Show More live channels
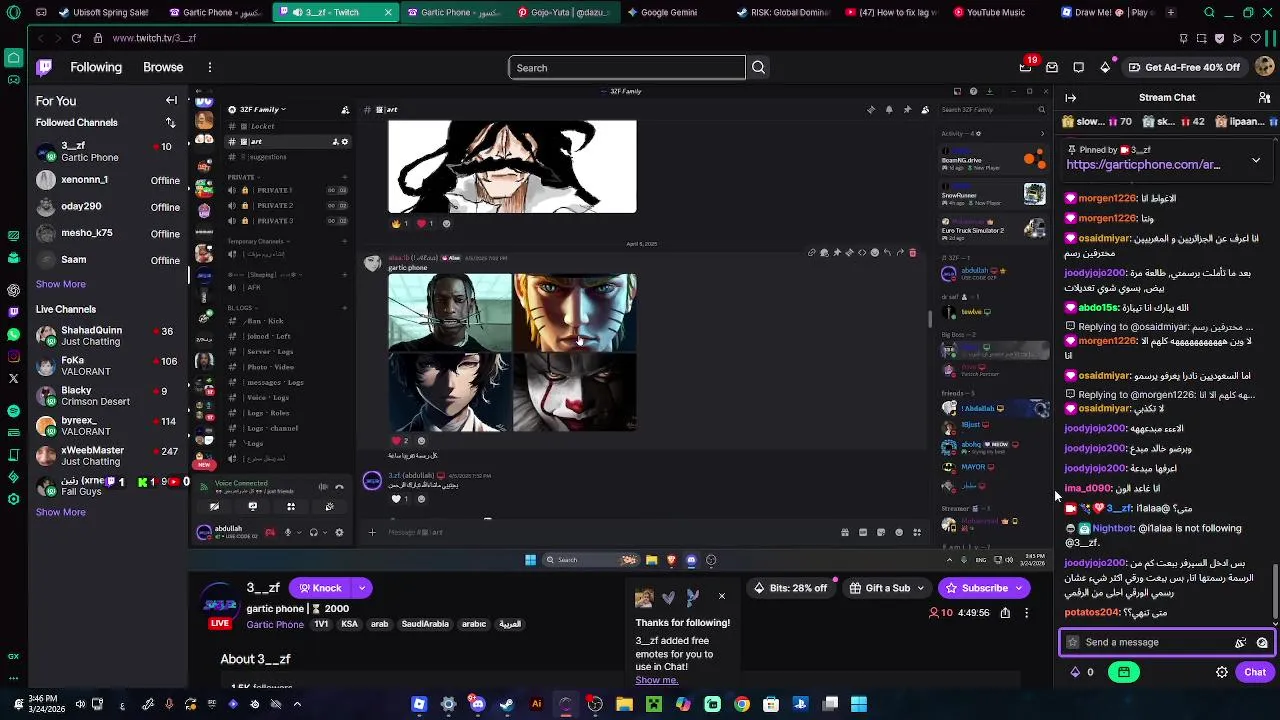The image size is (1280, 720). click(x=61, y=512)
